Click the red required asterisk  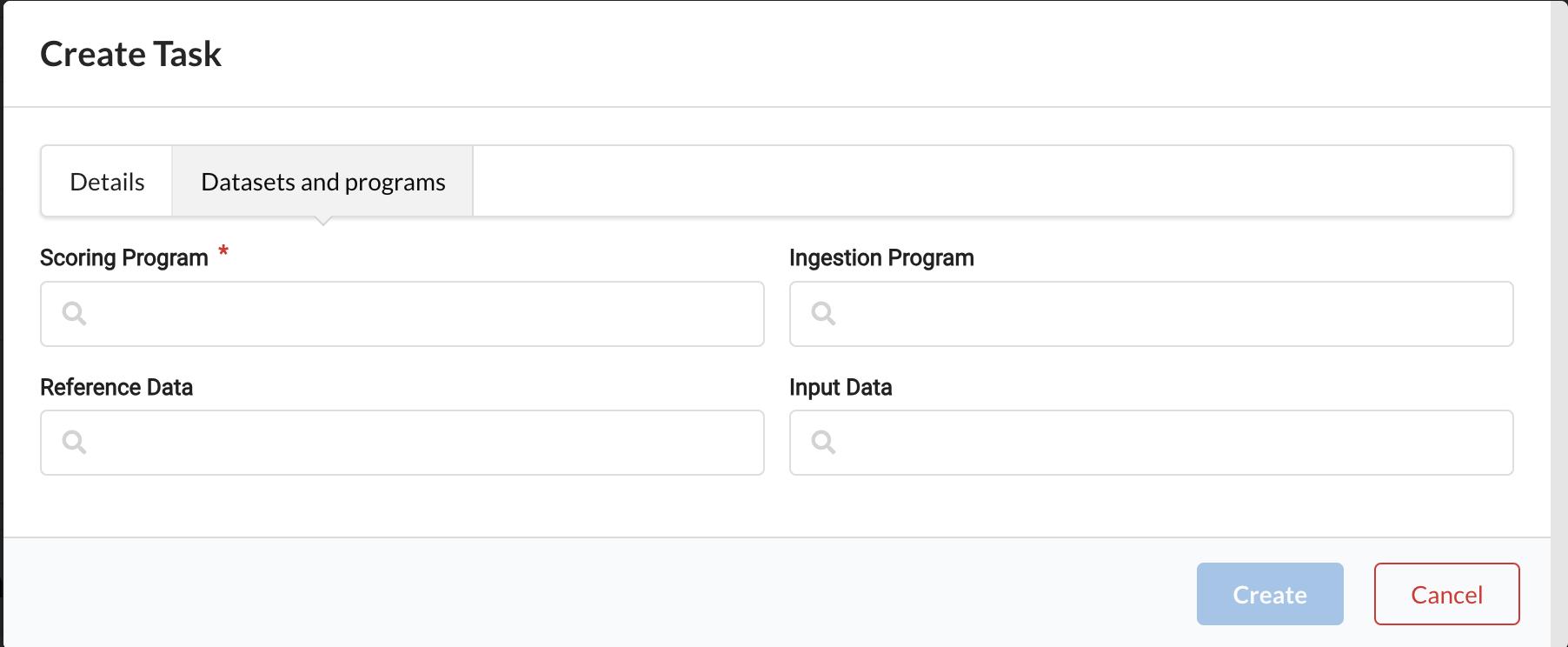[x=223, y=252]
